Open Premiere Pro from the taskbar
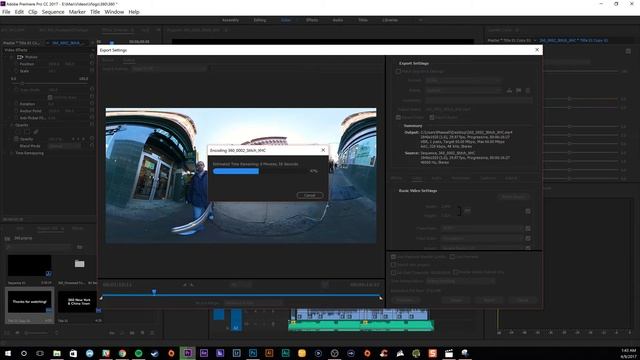 coord(187,353)
